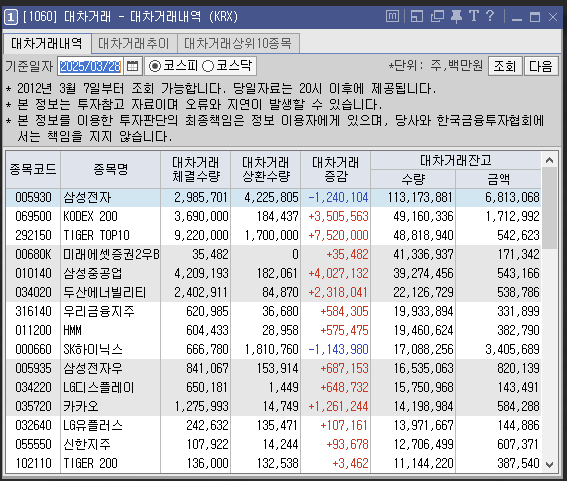The width and height of the screenshot is (567, 481).
Task: Click the 다음 button
Action: point(541,66)
